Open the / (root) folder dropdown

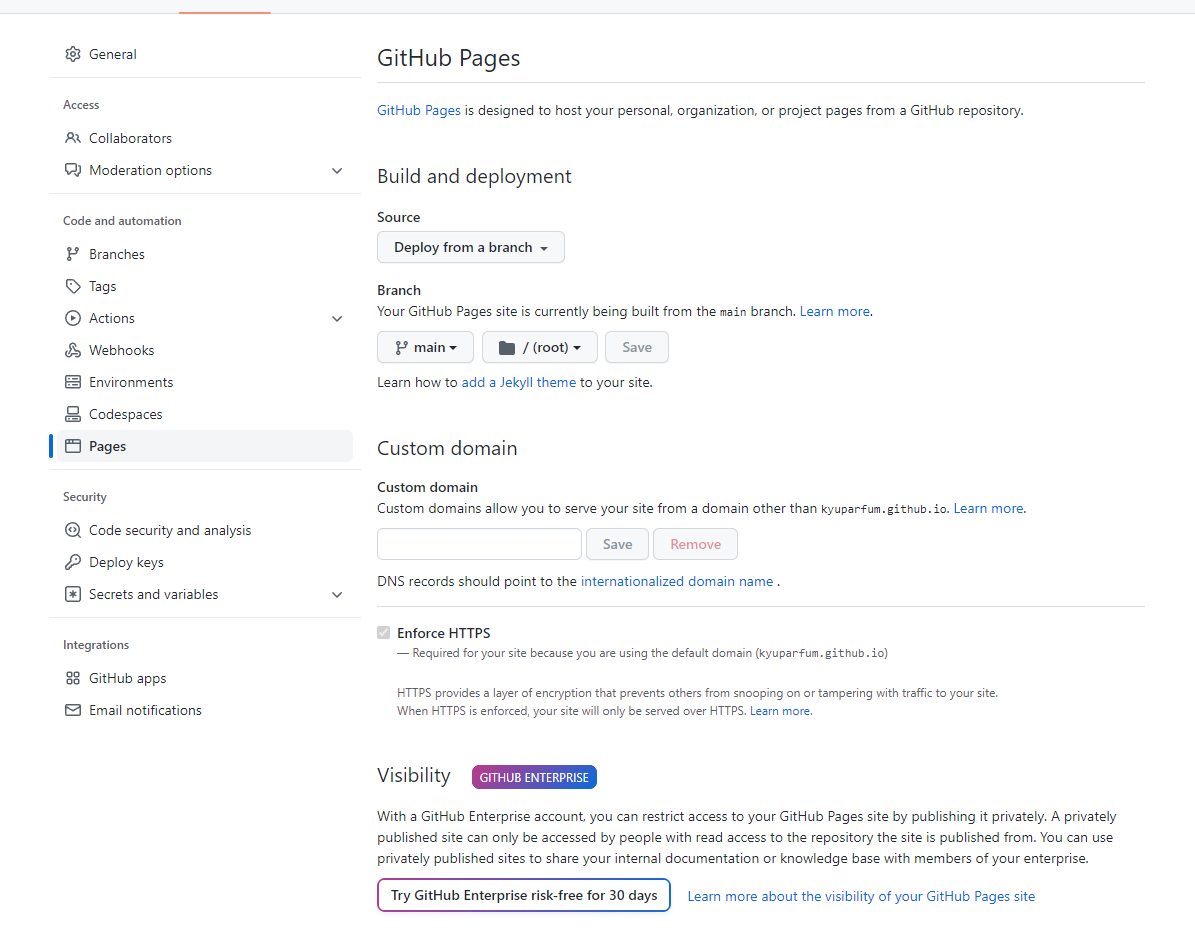tap(540, 347)
